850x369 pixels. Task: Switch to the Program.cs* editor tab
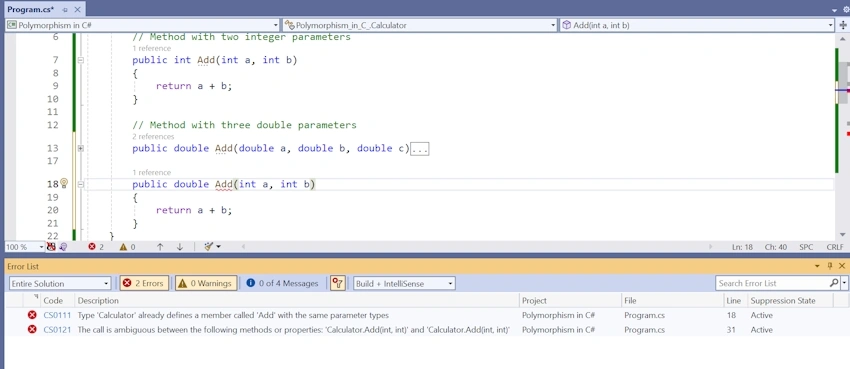[x=32, y=10]
